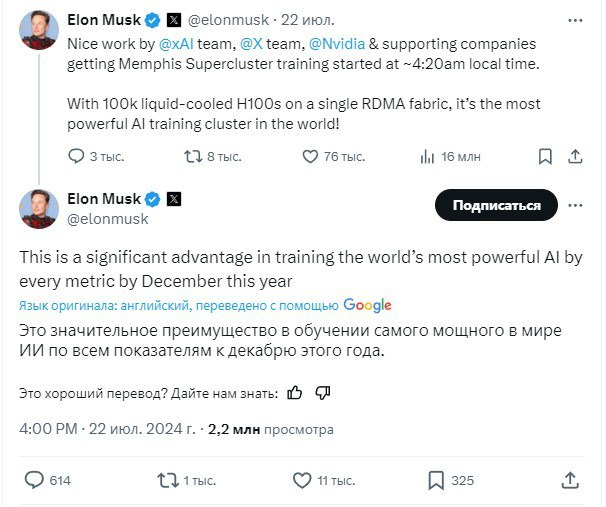Open the 4:00 PM · 22 июл. 2024 timestamp

[x=108, y=429]
